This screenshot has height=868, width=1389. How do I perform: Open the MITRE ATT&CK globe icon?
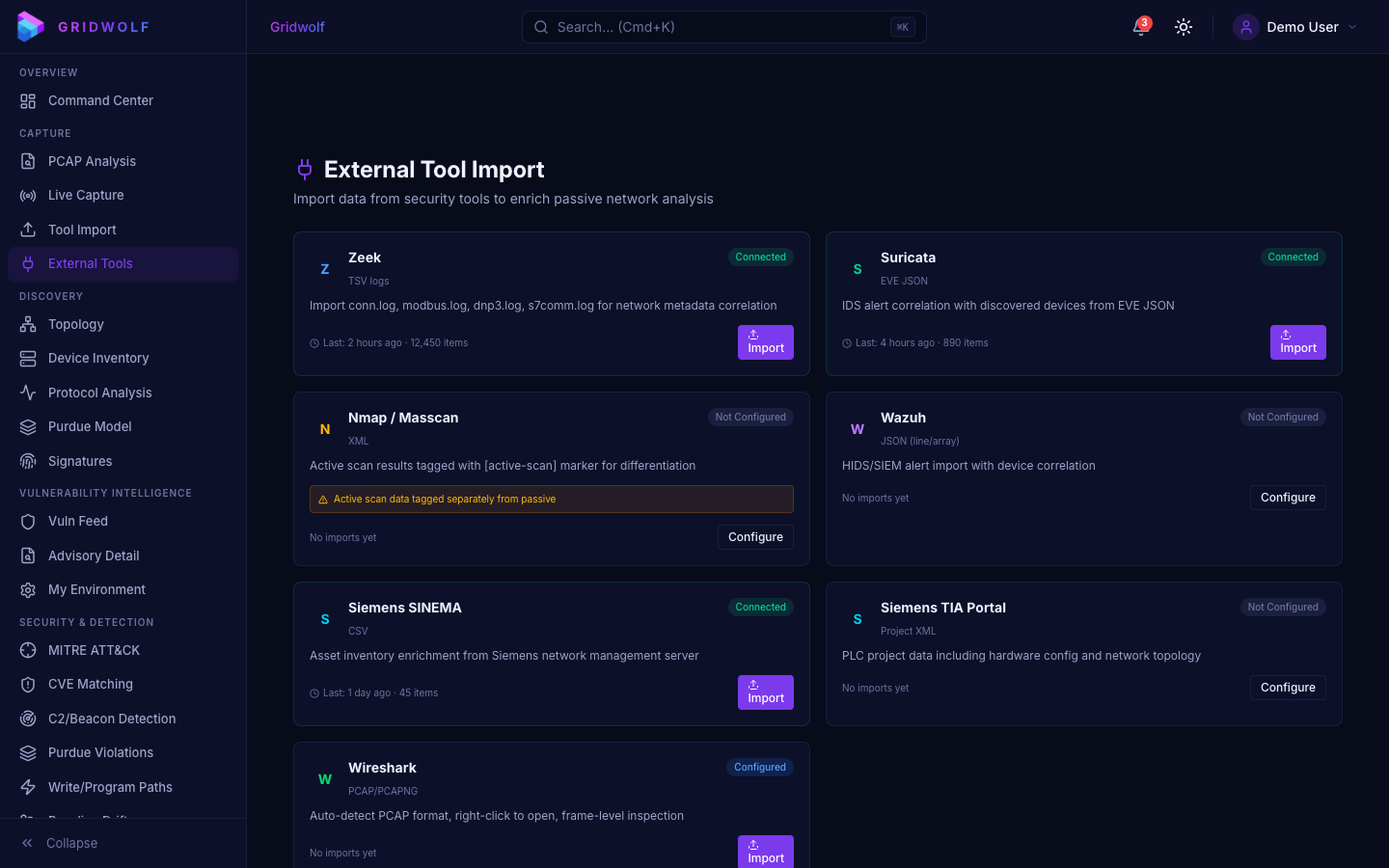[28, 650]
